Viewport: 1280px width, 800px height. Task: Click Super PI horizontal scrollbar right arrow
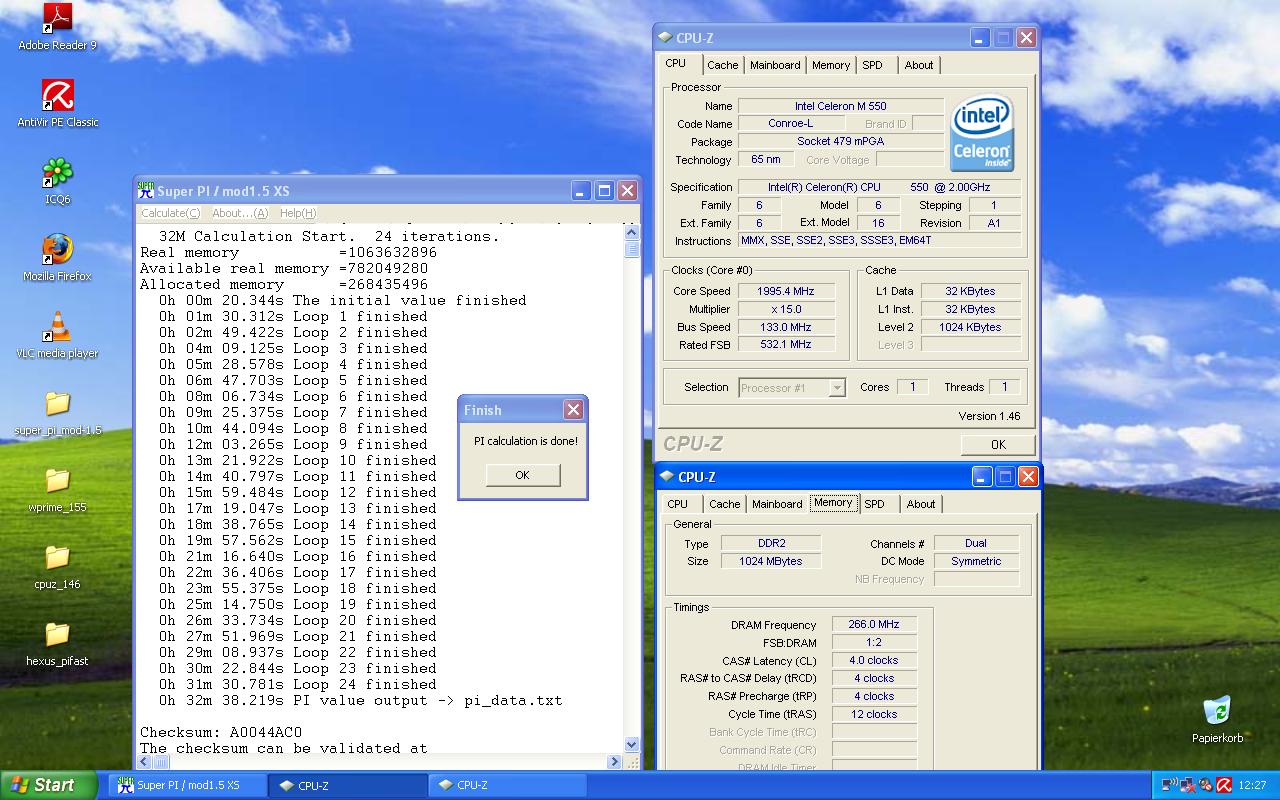[614, 762]
